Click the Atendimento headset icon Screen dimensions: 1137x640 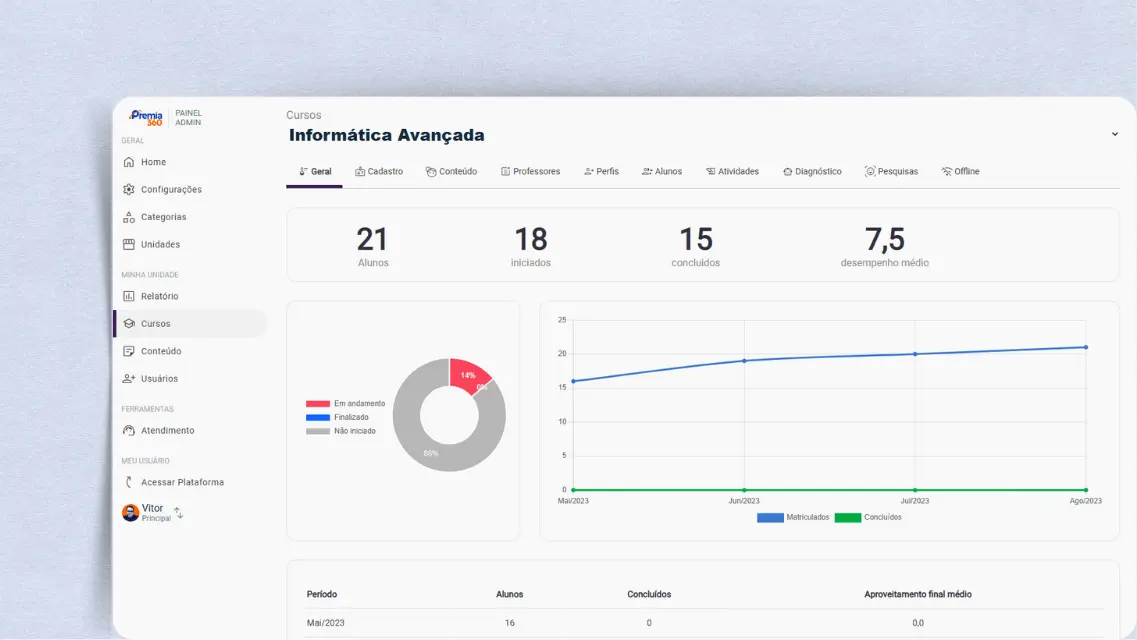(x=129, y=430)
